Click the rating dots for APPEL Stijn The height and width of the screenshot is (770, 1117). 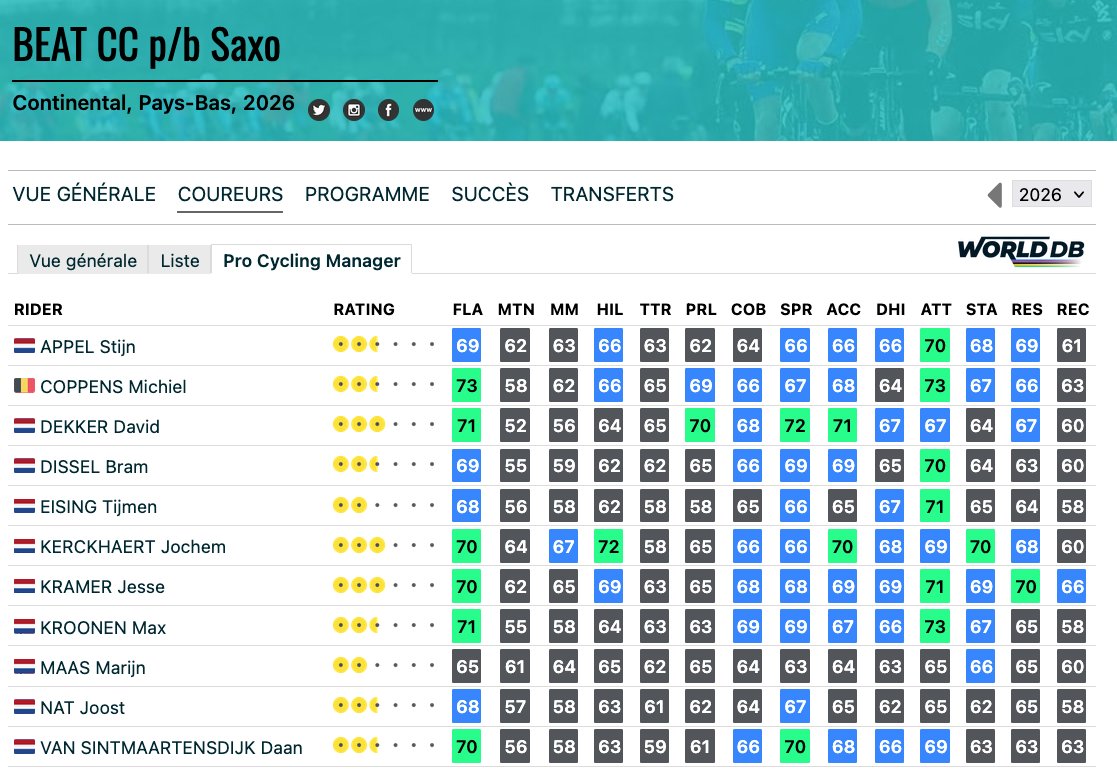(384, 345)
